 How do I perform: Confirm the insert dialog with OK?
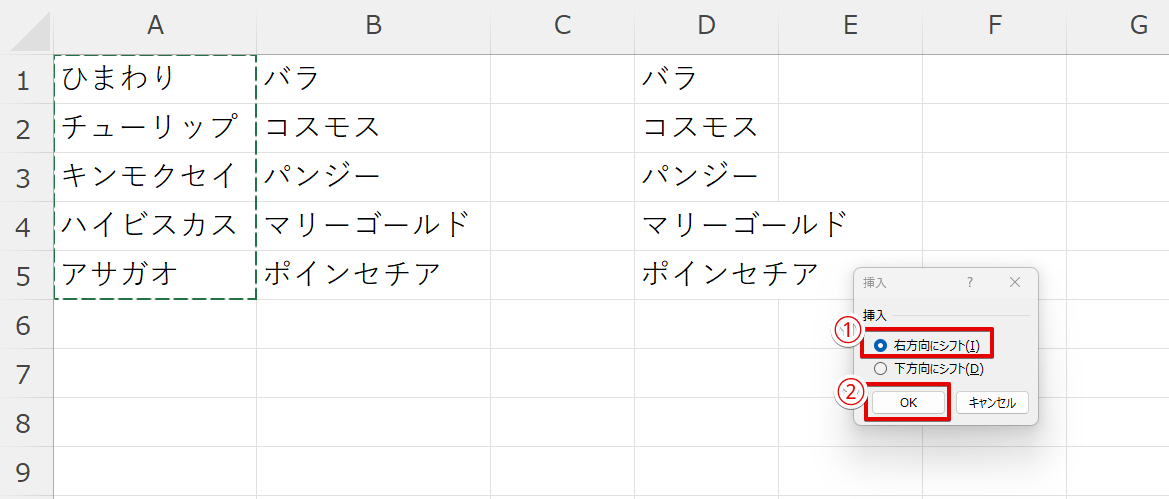point(907,403)
